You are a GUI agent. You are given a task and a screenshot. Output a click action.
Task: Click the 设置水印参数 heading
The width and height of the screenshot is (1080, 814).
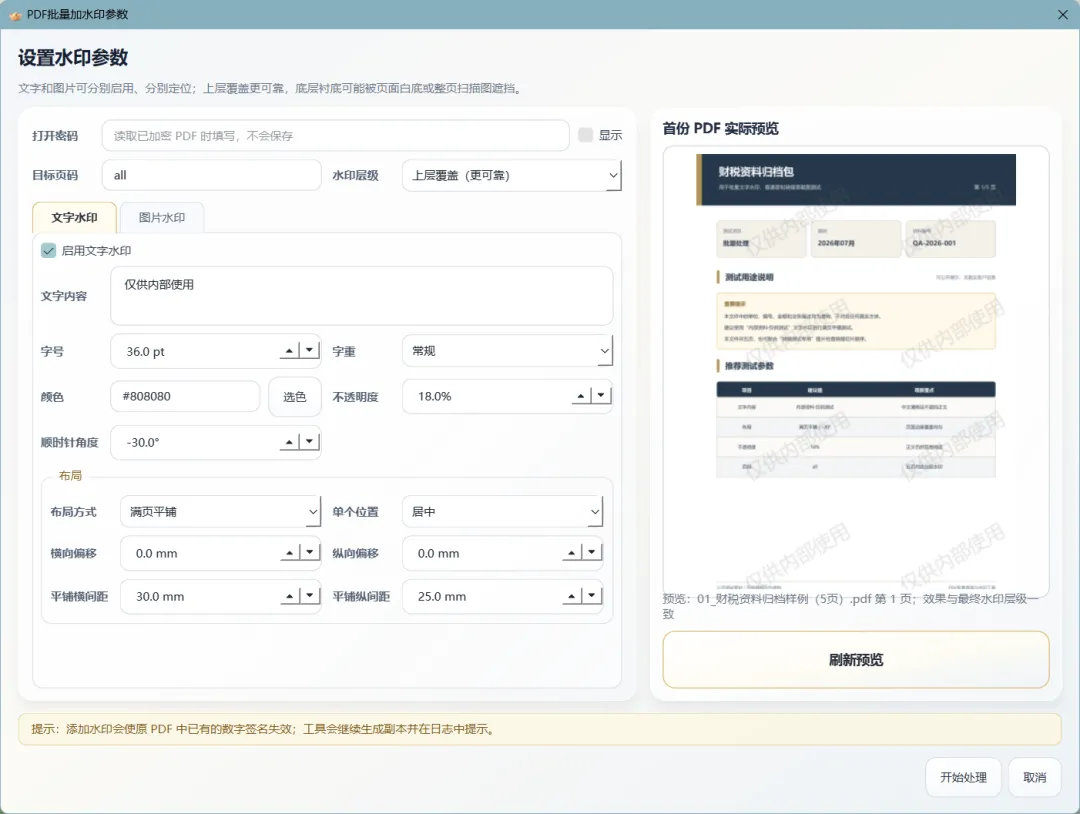pos(73,58)
